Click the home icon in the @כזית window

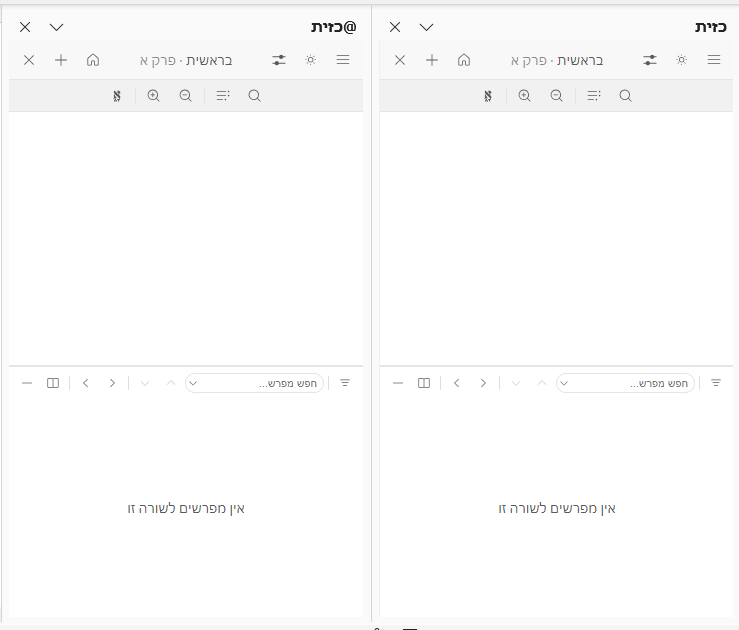pos(93,60)
